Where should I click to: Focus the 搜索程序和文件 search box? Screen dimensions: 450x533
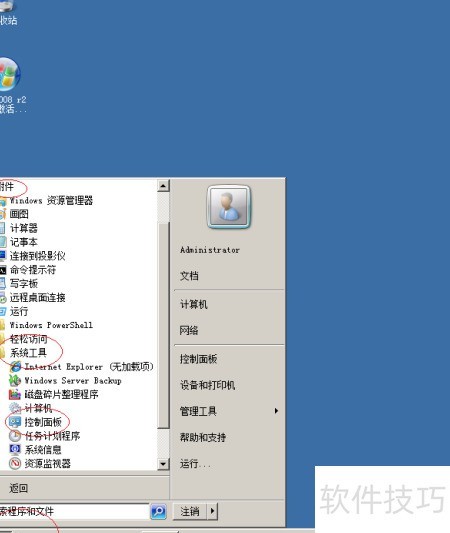coord(74,511)
